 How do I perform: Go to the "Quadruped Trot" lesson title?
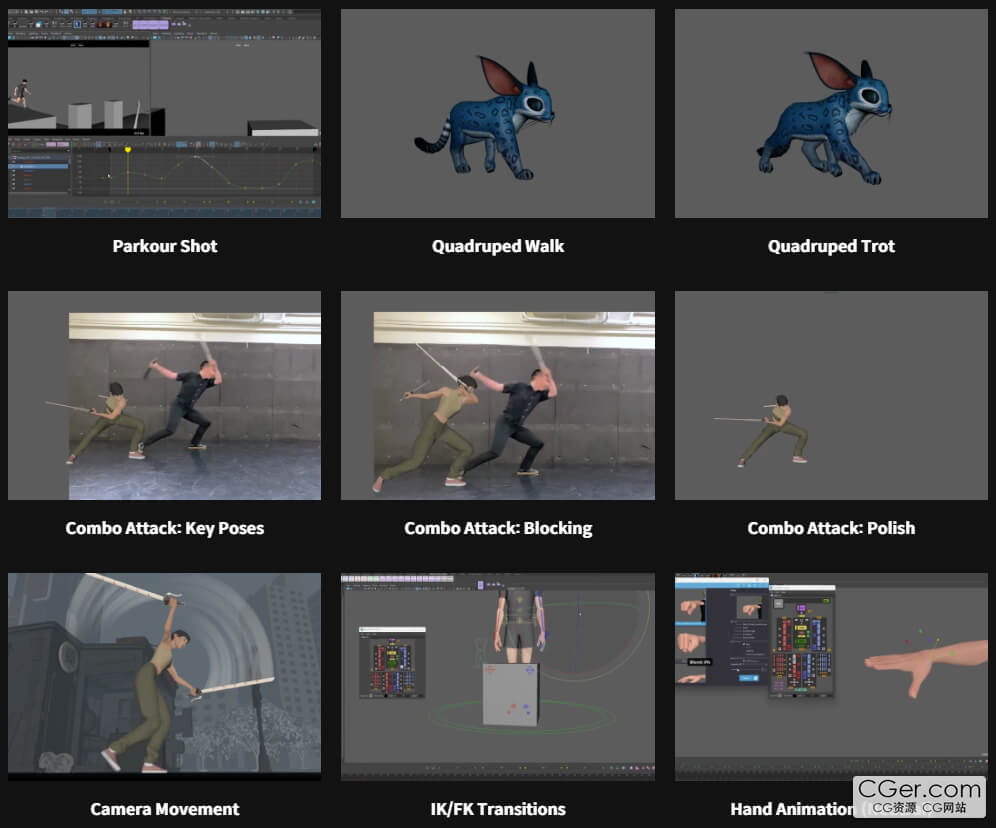(831, 246)
